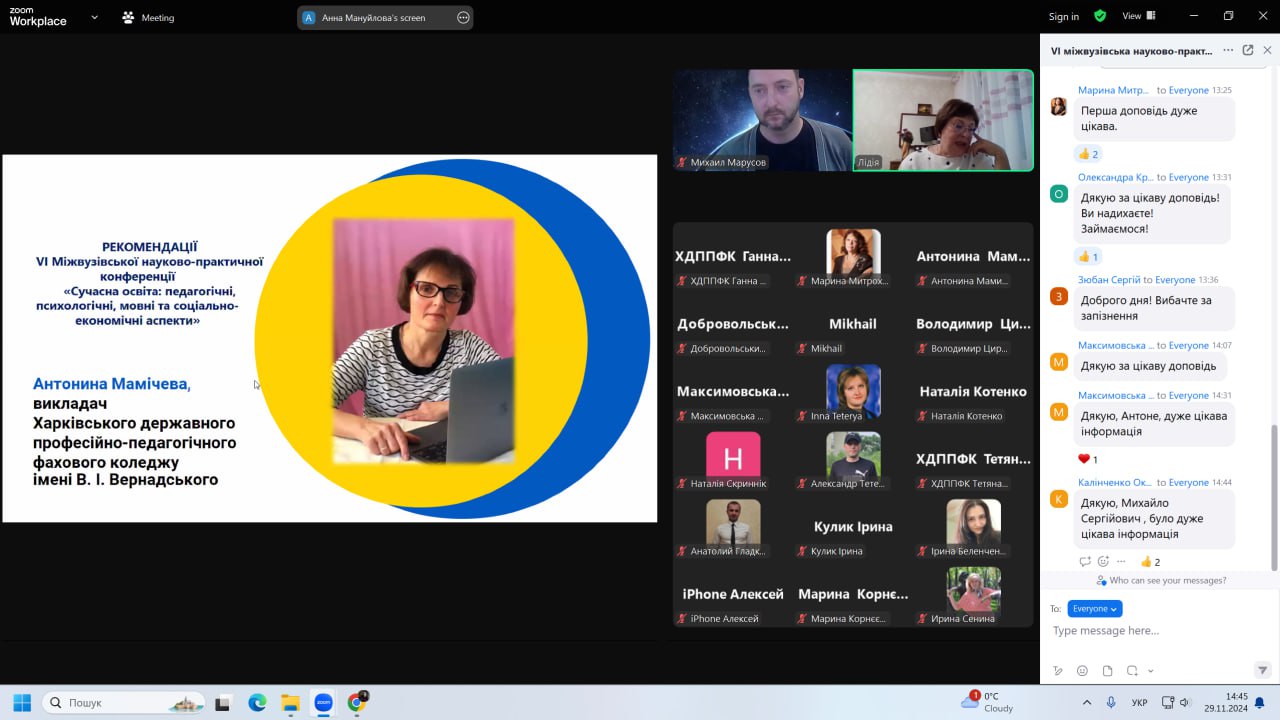Click the Meeting tab icon
The height and width of the screenshot is (720, 1280).
click(128, 17)
